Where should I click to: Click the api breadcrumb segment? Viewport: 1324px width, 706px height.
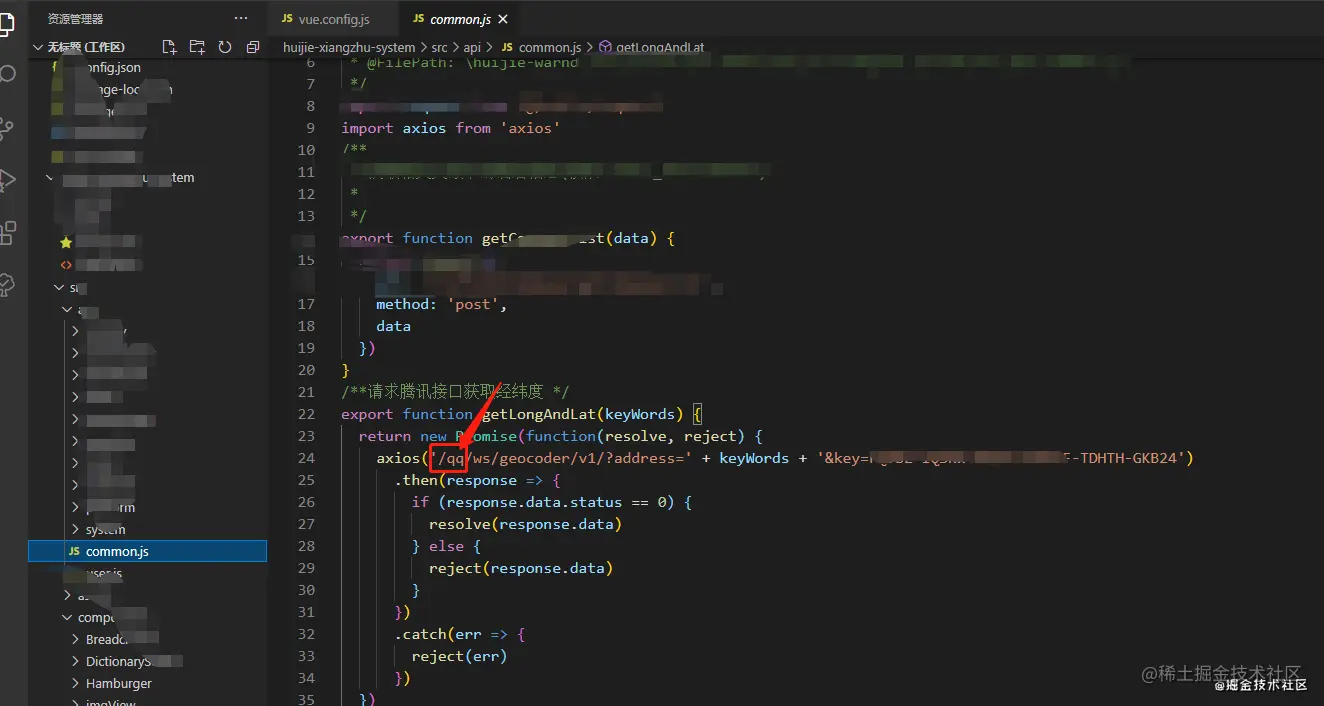(472, 47)
